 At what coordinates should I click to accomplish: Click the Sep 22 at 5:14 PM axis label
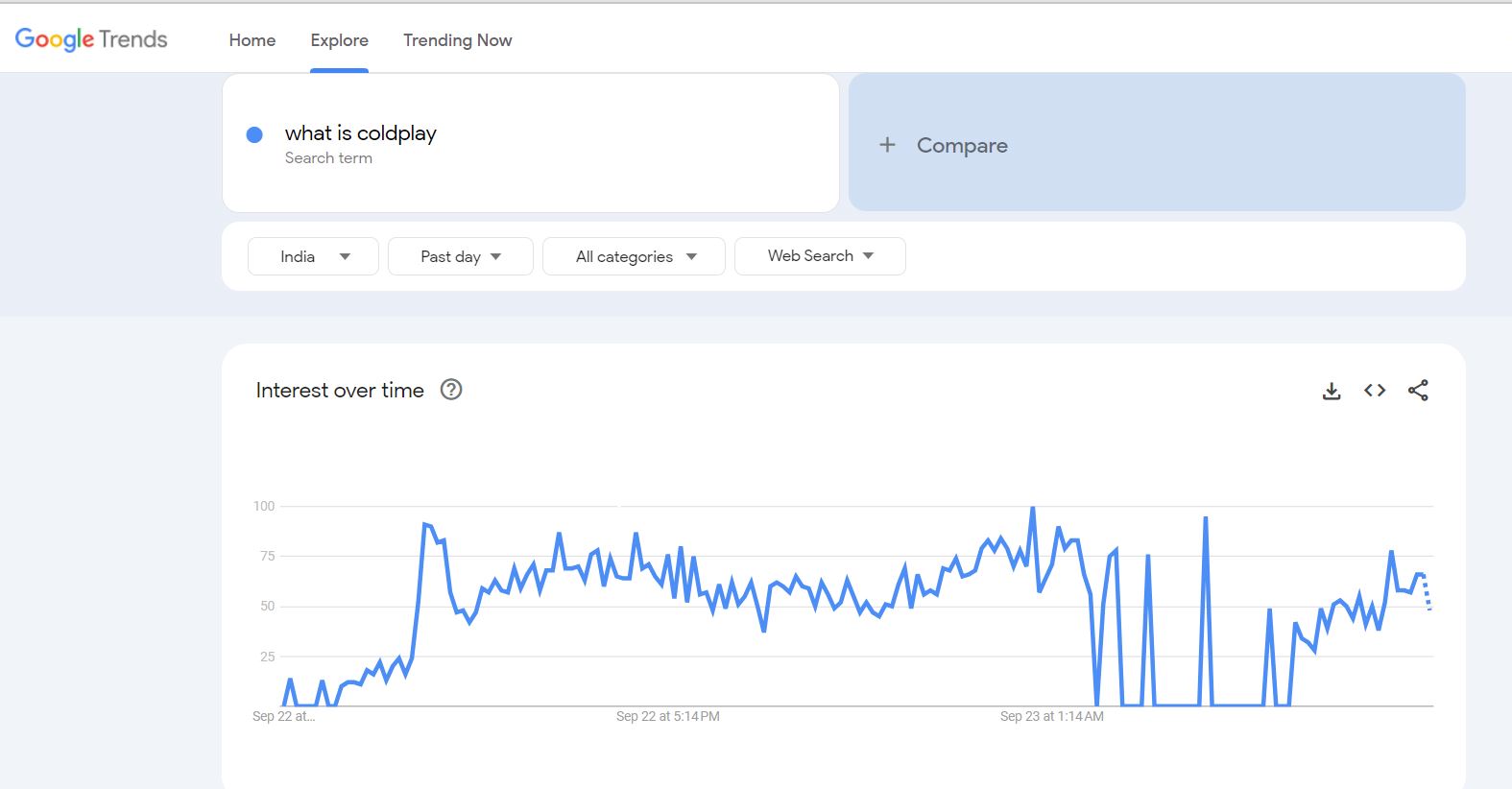[x=668, y=716]
